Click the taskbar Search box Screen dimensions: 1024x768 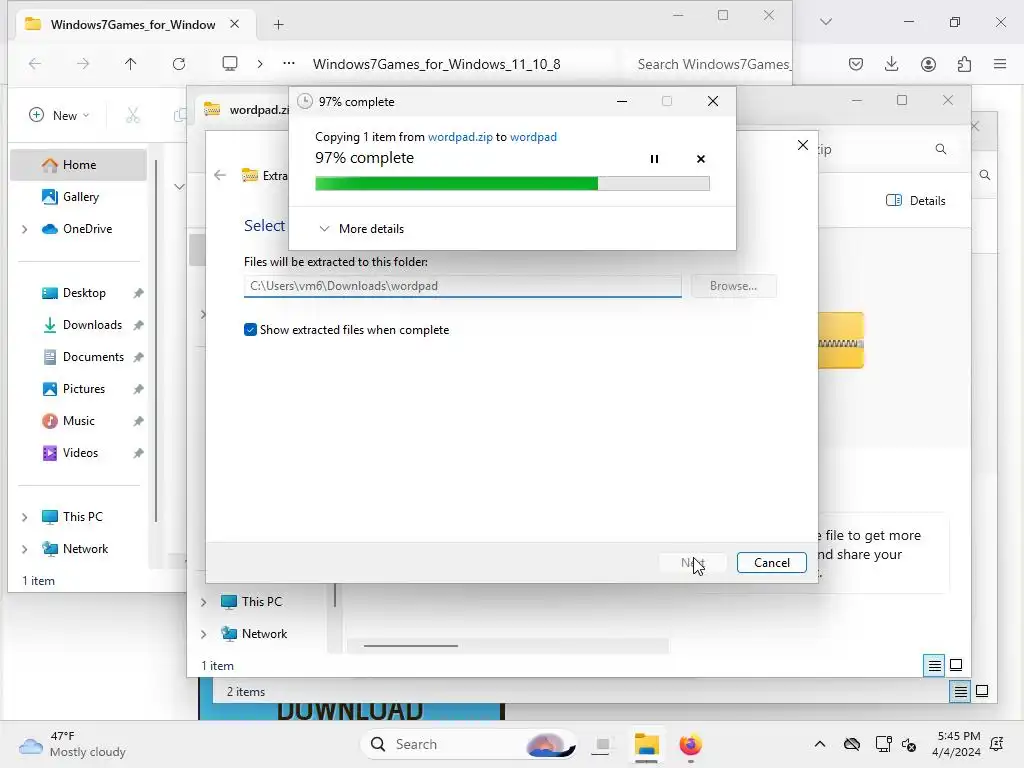click(469, 744)
